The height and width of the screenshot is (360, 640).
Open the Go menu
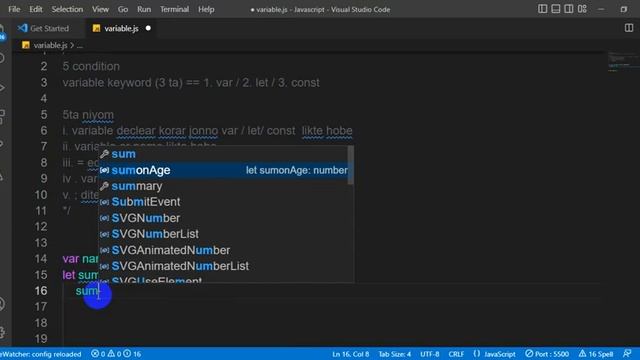point(122,9)
